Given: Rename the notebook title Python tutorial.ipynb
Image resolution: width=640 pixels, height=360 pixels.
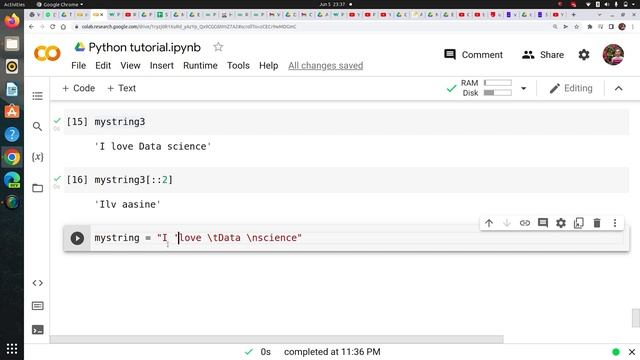Looking at the screenshot, I should 144,47.
